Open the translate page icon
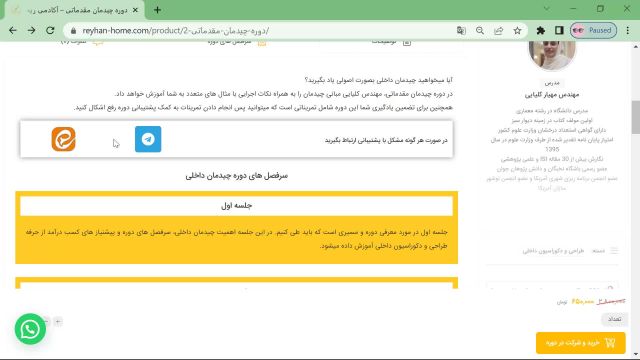Image resolution: width=640 pixels, height=360 pixels. point(461,31)
